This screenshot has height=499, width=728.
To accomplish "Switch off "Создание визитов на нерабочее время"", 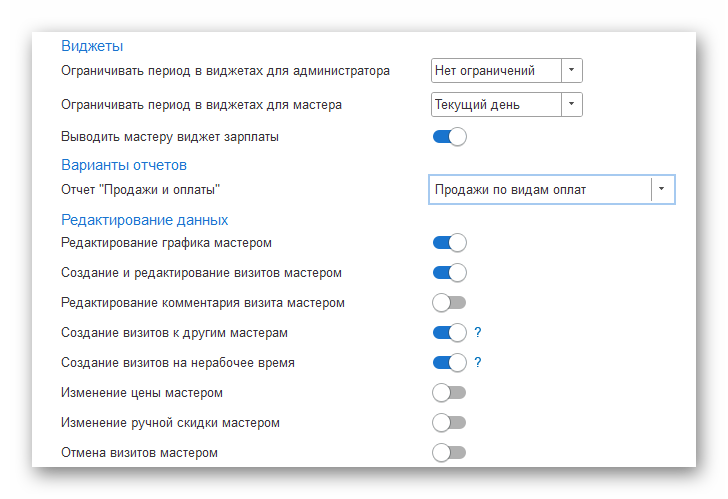I will click(449, 363).
